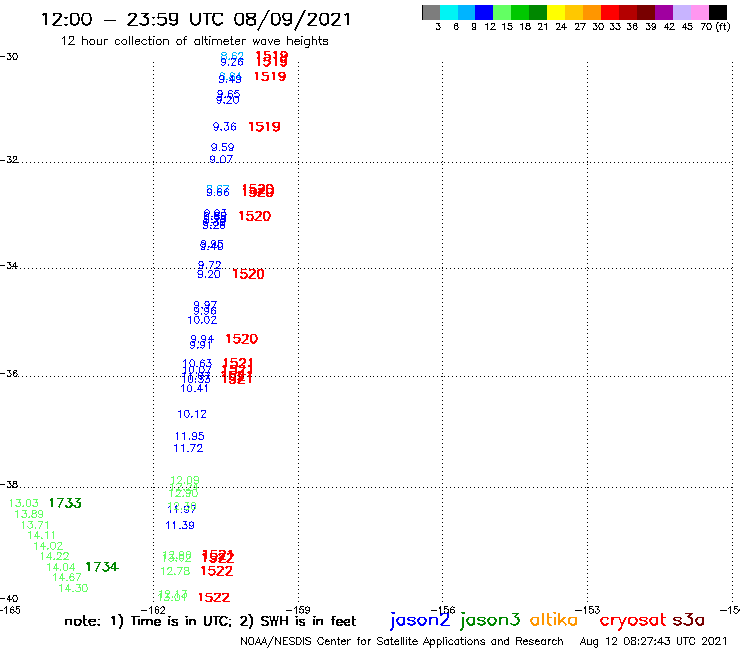
Task: Select the jason3 satellite label
Action: [490, 620]
